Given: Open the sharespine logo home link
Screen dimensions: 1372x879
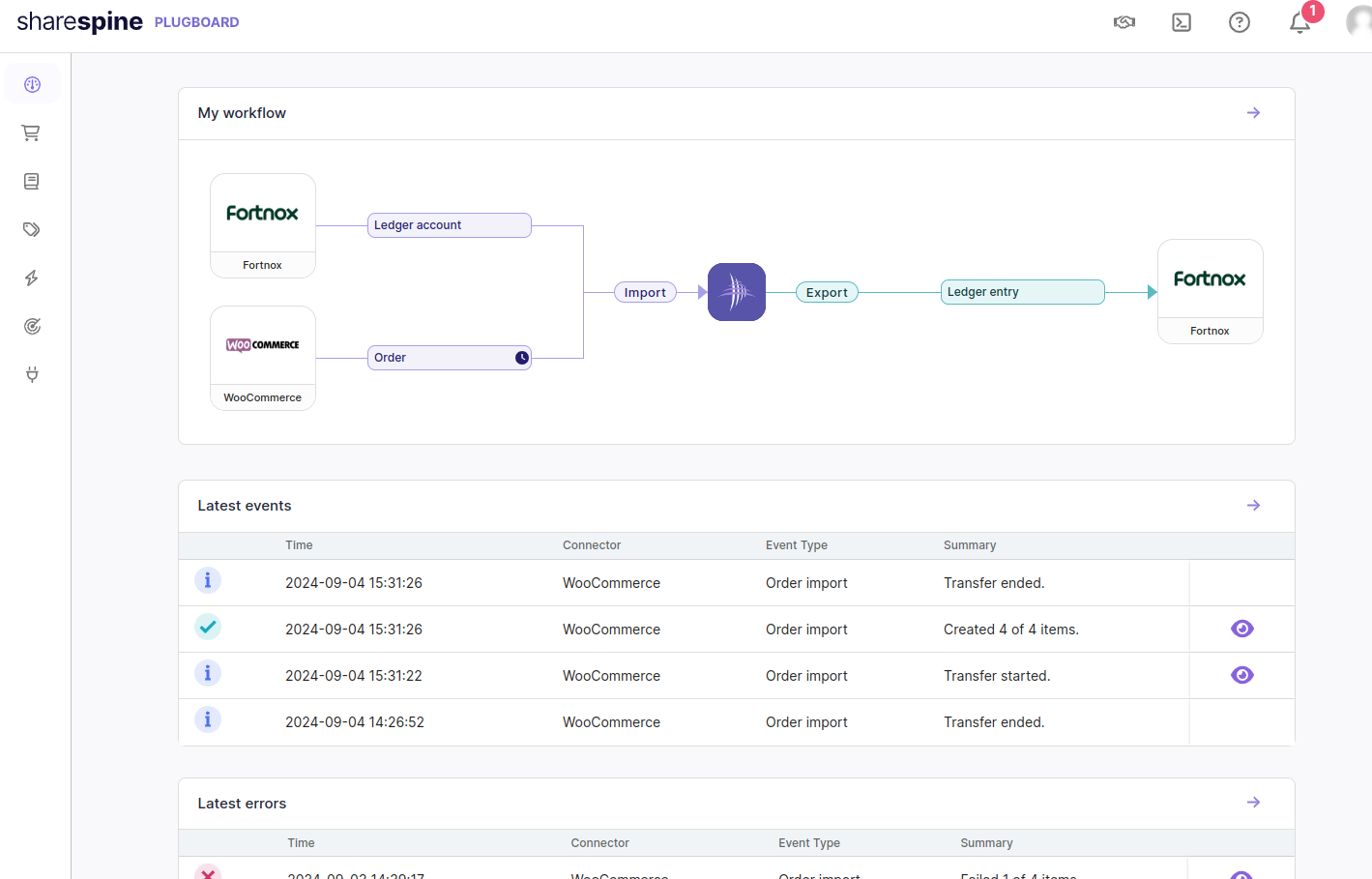Looking at the screenshot, I should pyautogui.click(x=79, y=21).
